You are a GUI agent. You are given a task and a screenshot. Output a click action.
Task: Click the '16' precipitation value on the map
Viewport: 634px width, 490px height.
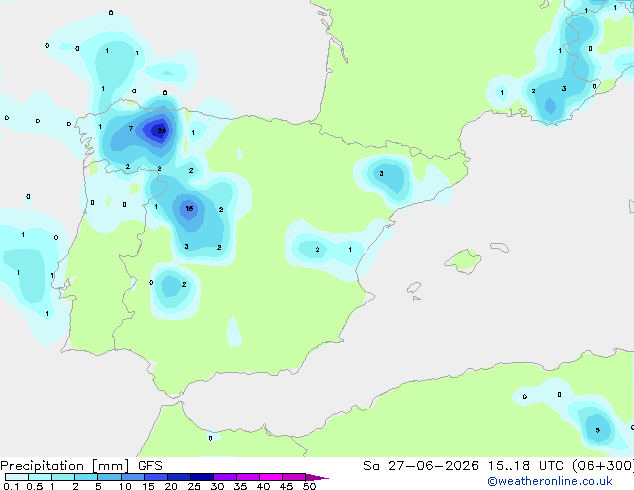pos(189,209)
